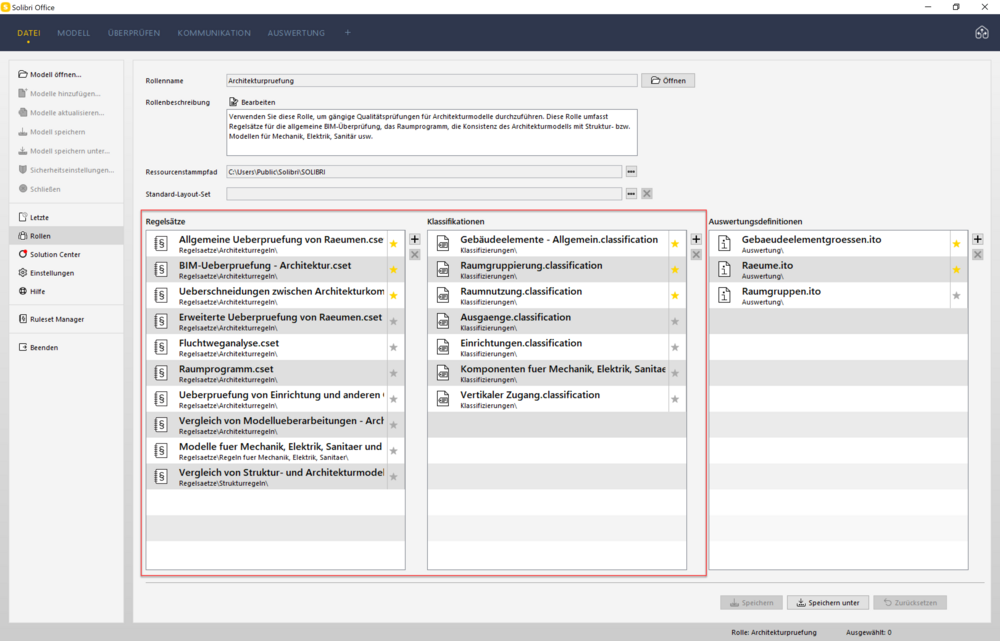Add a Regelsatz with the plus button
This screenshot has height=641, width=1000.
(x=415, y=239)
